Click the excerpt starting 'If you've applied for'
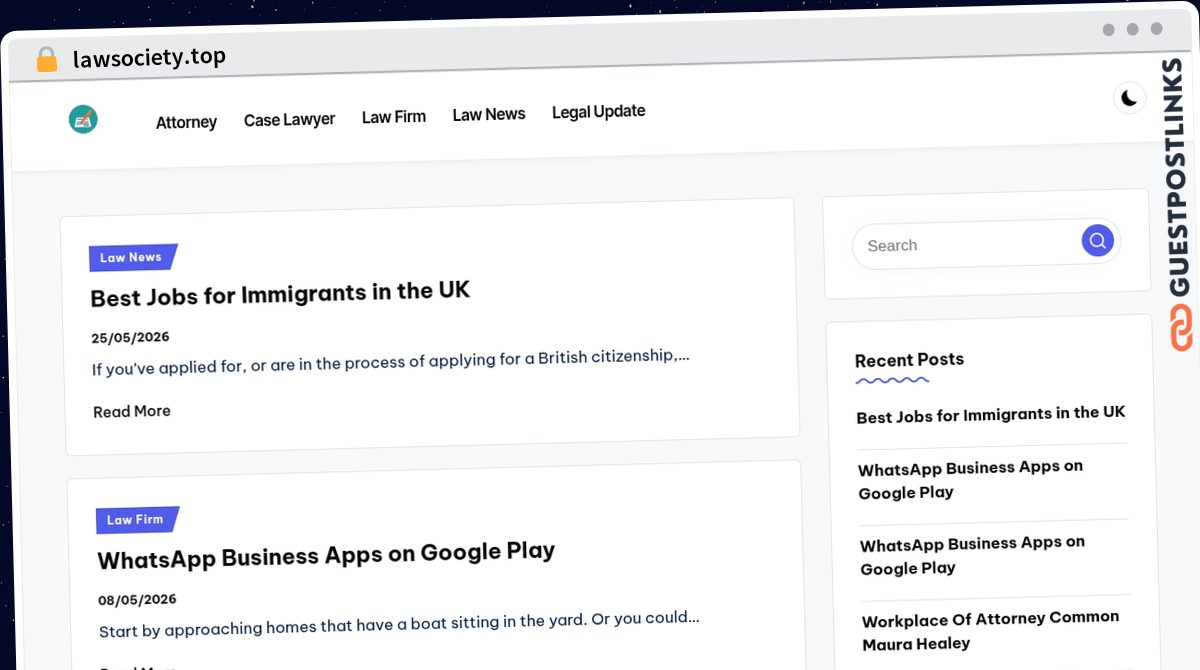 click(x=390, y=362)
